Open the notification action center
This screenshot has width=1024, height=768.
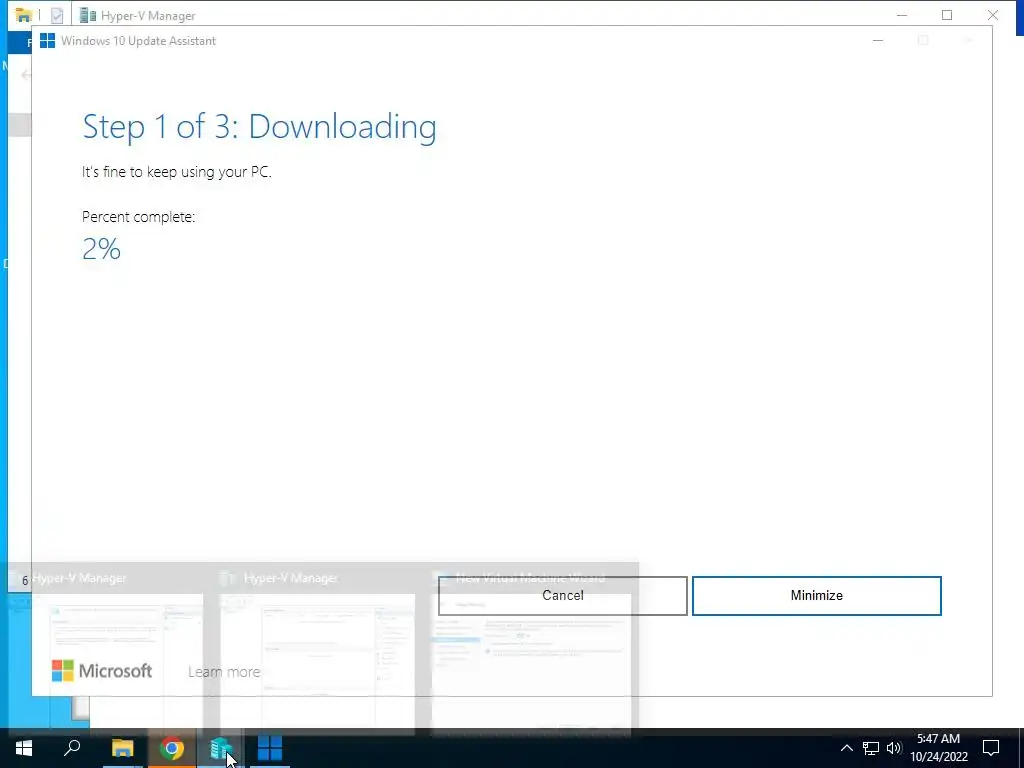[x=991, y=748]
